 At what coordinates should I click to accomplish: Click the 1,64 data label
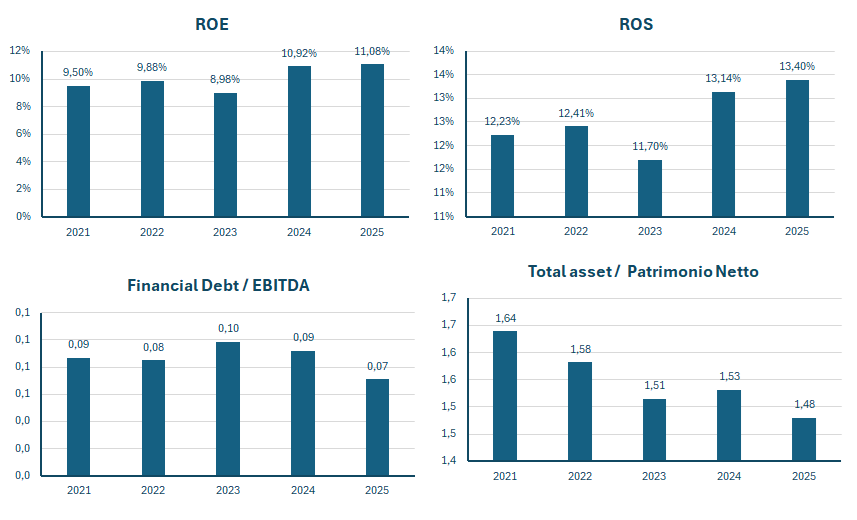tap(506, 318)
